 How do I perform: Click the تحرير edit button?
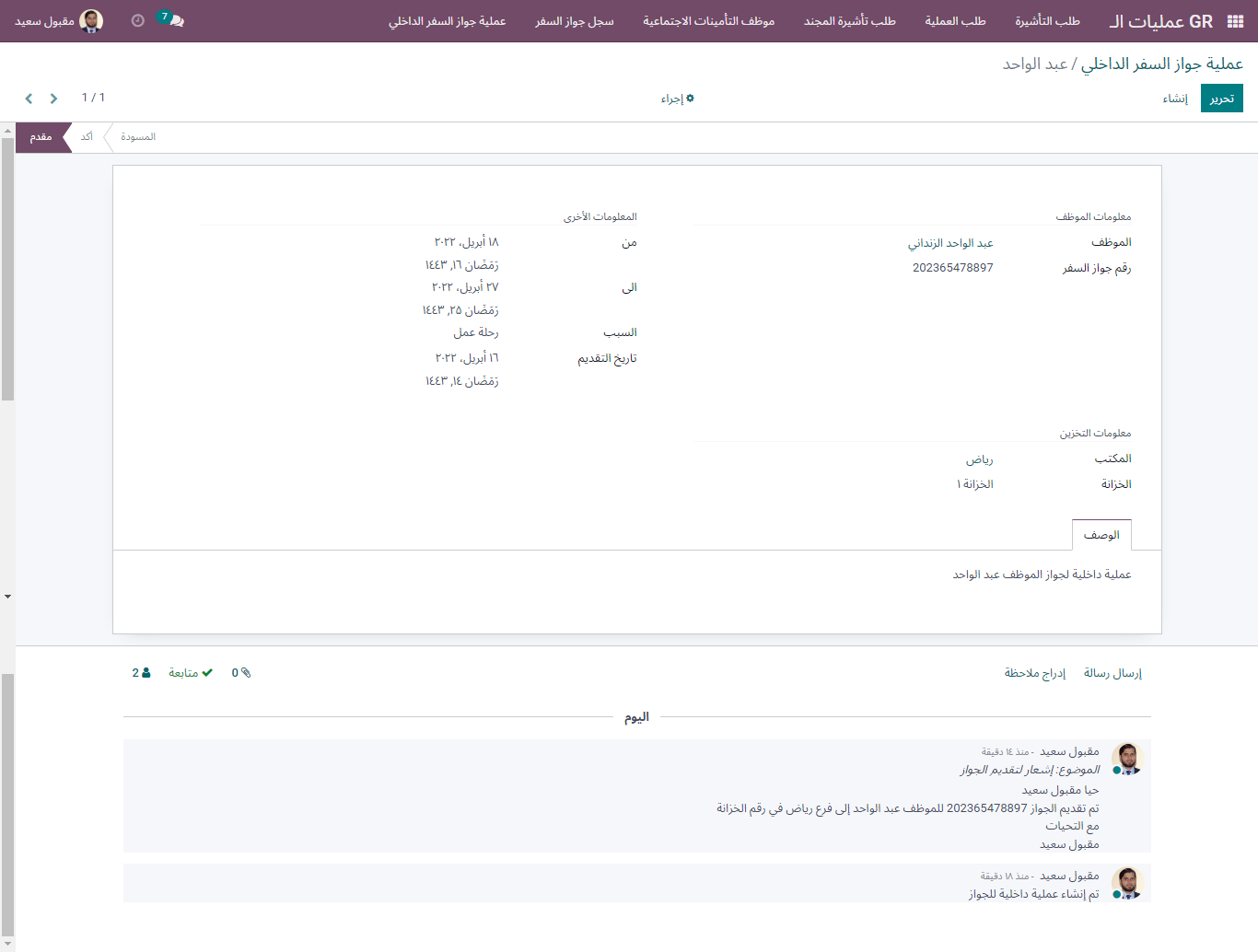[x=1222, y=99]
